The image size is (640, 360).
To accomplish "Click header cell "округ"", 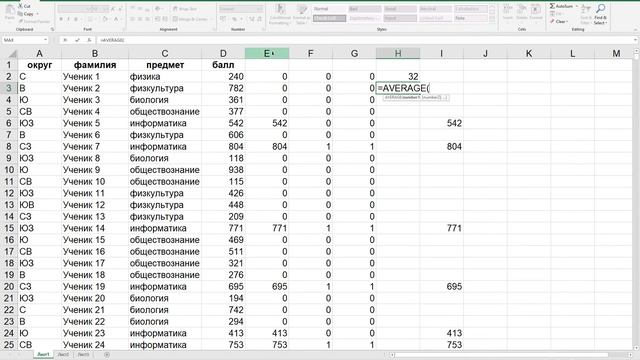I will (40, 65).
